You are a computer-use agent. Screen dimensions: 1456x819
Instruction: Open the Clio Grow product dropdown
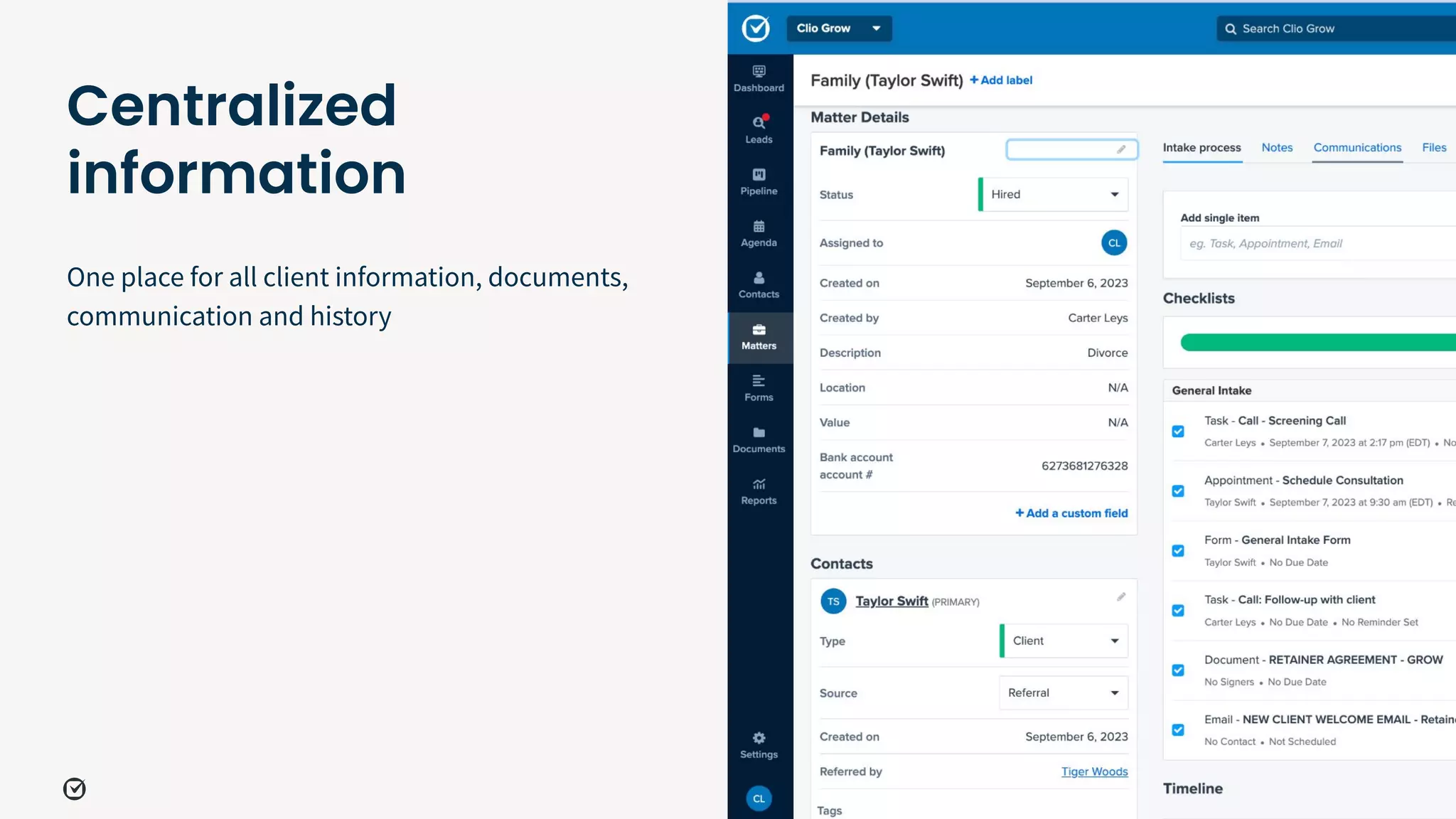[839, 28]
